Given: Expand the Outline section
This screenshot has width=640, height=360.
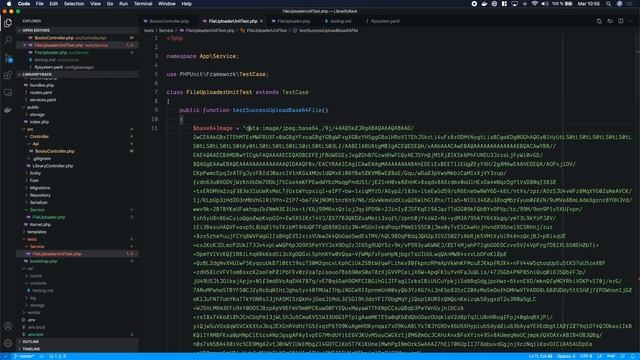Looking at the screenshot, I should point(78,342).
